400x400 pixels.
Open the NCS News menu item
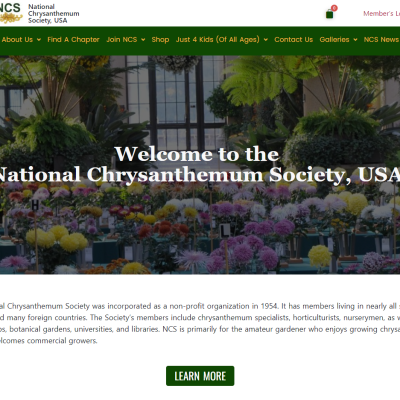tap(382, 40)
